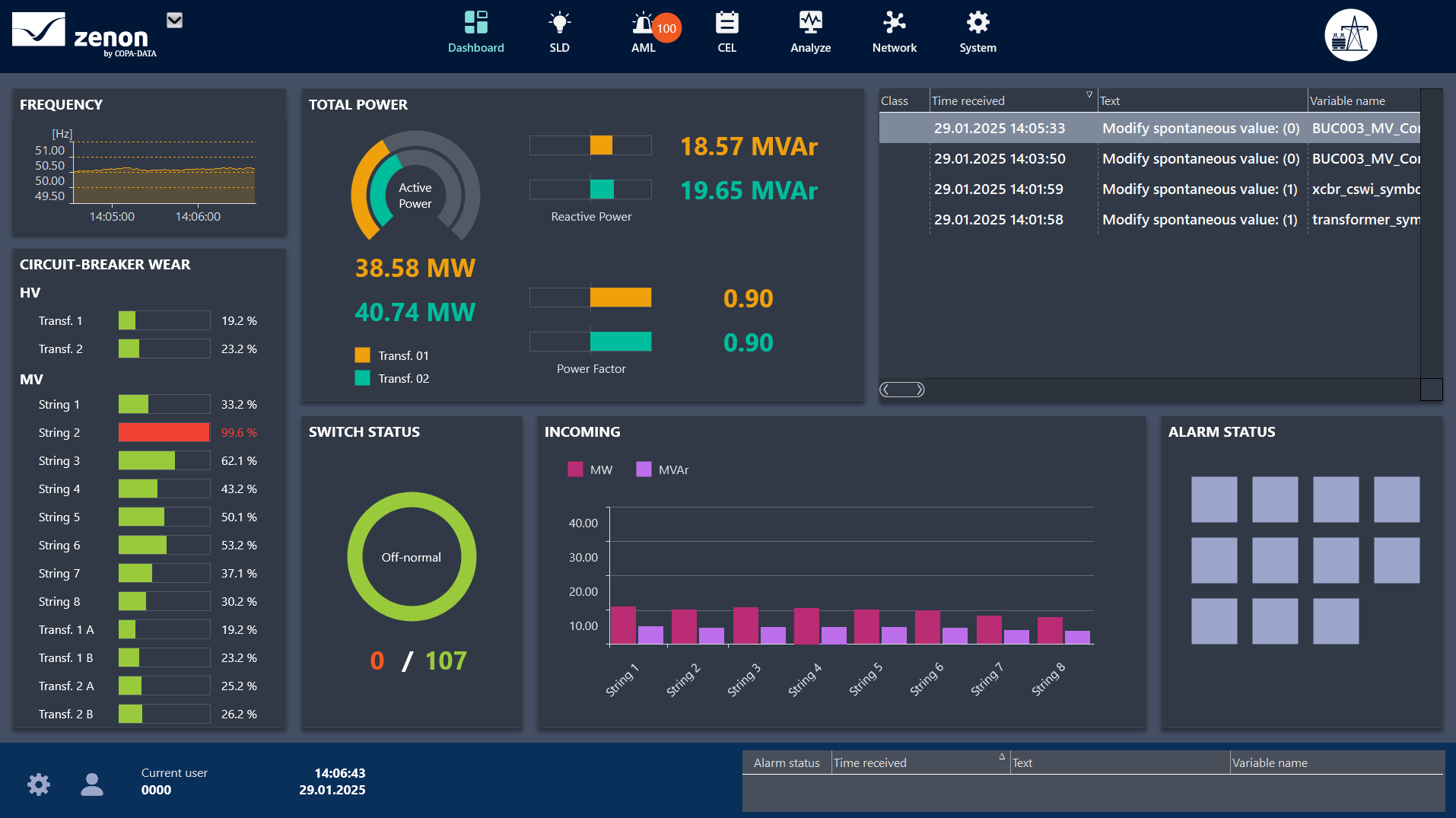The height and width of the screenshot is (818, 1456).
Task: Click the 18.57 MVAr value
Action: pos(749,146)
